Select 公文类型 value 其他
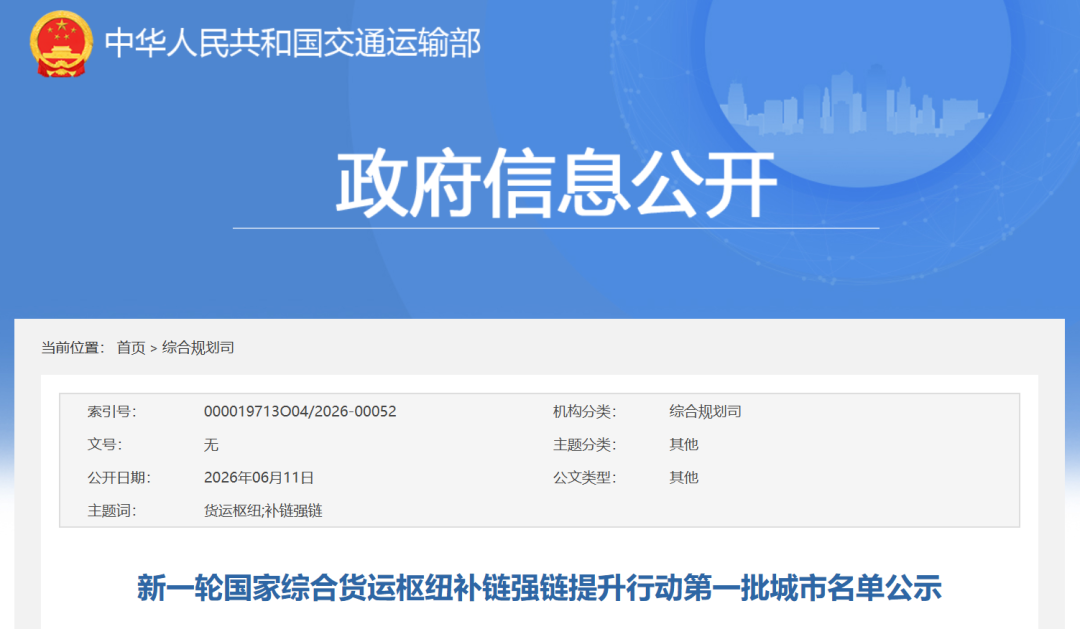 click(684, 477)
